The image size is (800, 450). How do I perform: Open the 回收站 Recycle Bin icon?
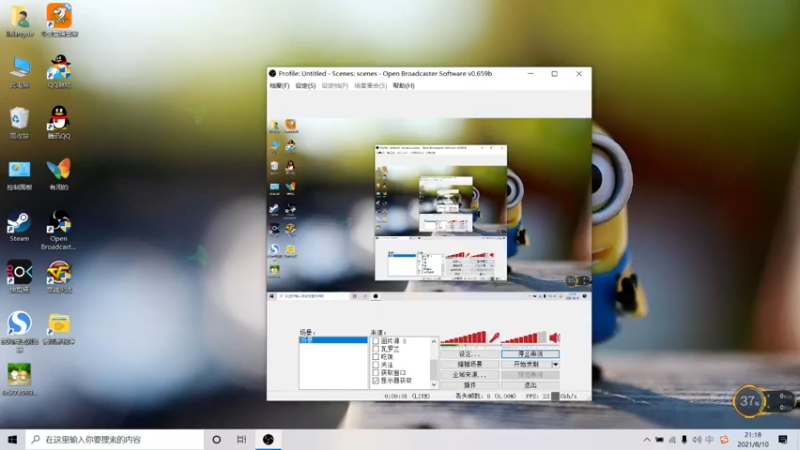[19, 123]
